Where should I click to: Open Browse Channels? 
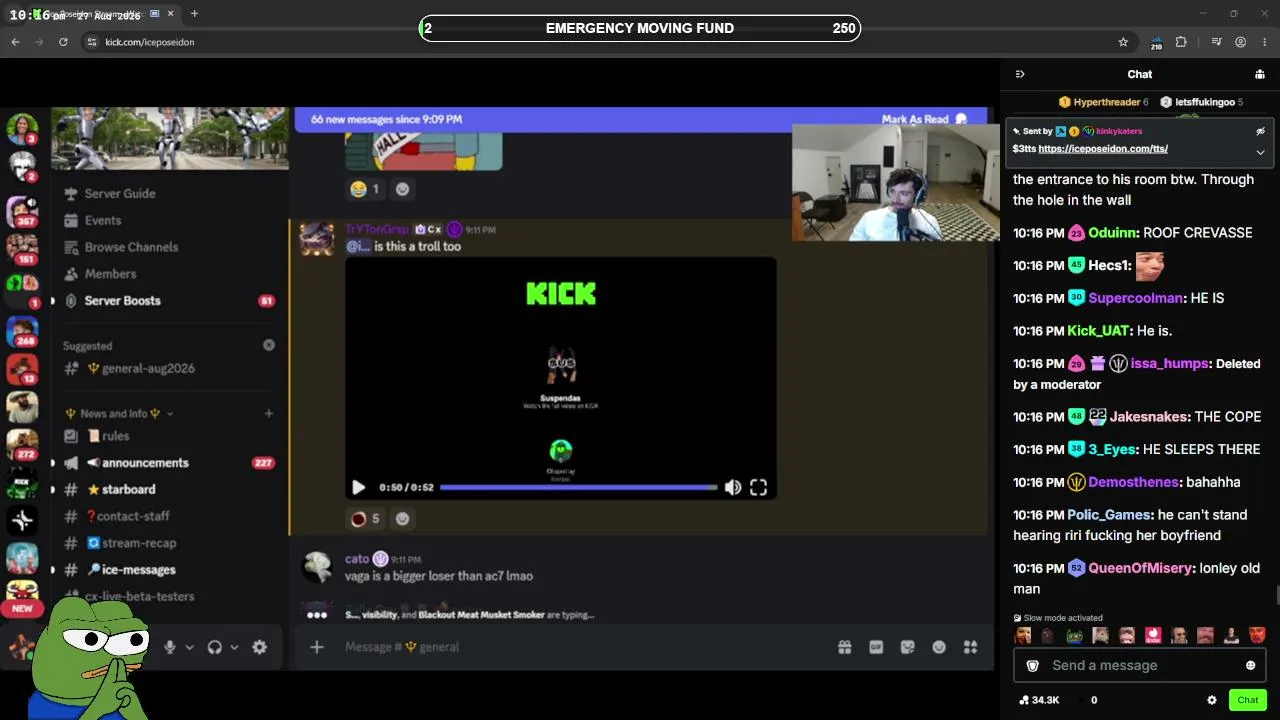coord(131,247)
